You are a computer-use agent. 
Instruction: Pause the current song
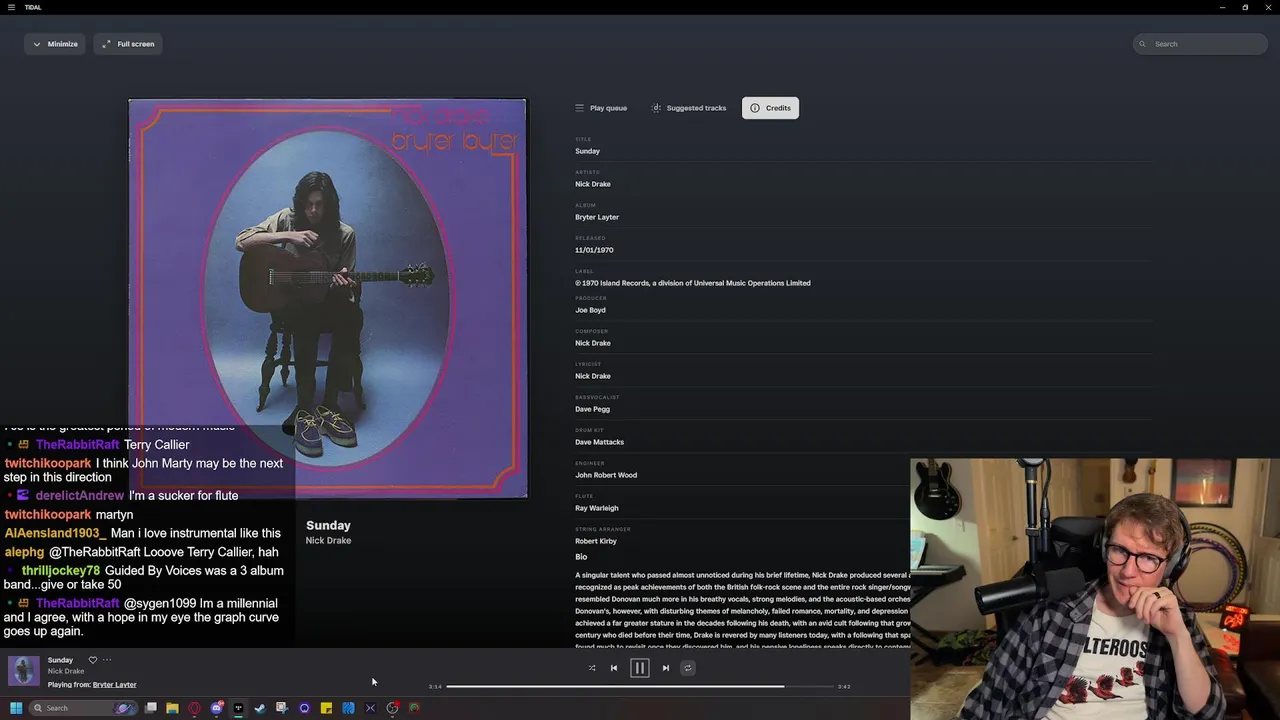pos(640,668)
